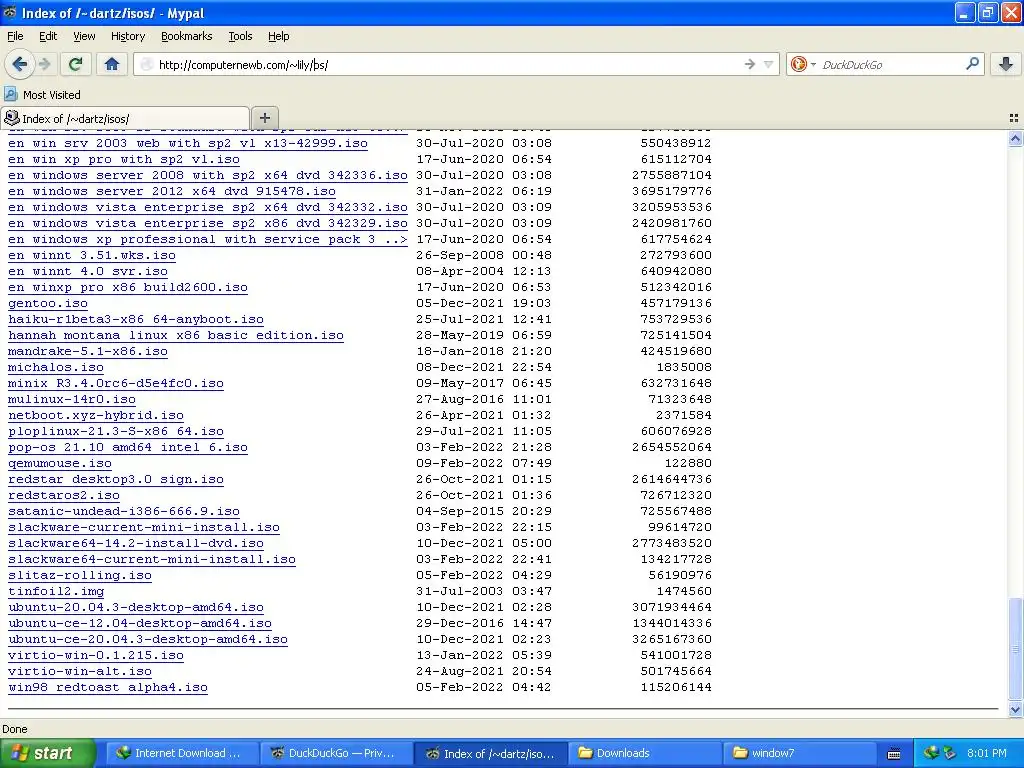
Task: Open the window7 folder taskbar button
Action: [798, 753]
